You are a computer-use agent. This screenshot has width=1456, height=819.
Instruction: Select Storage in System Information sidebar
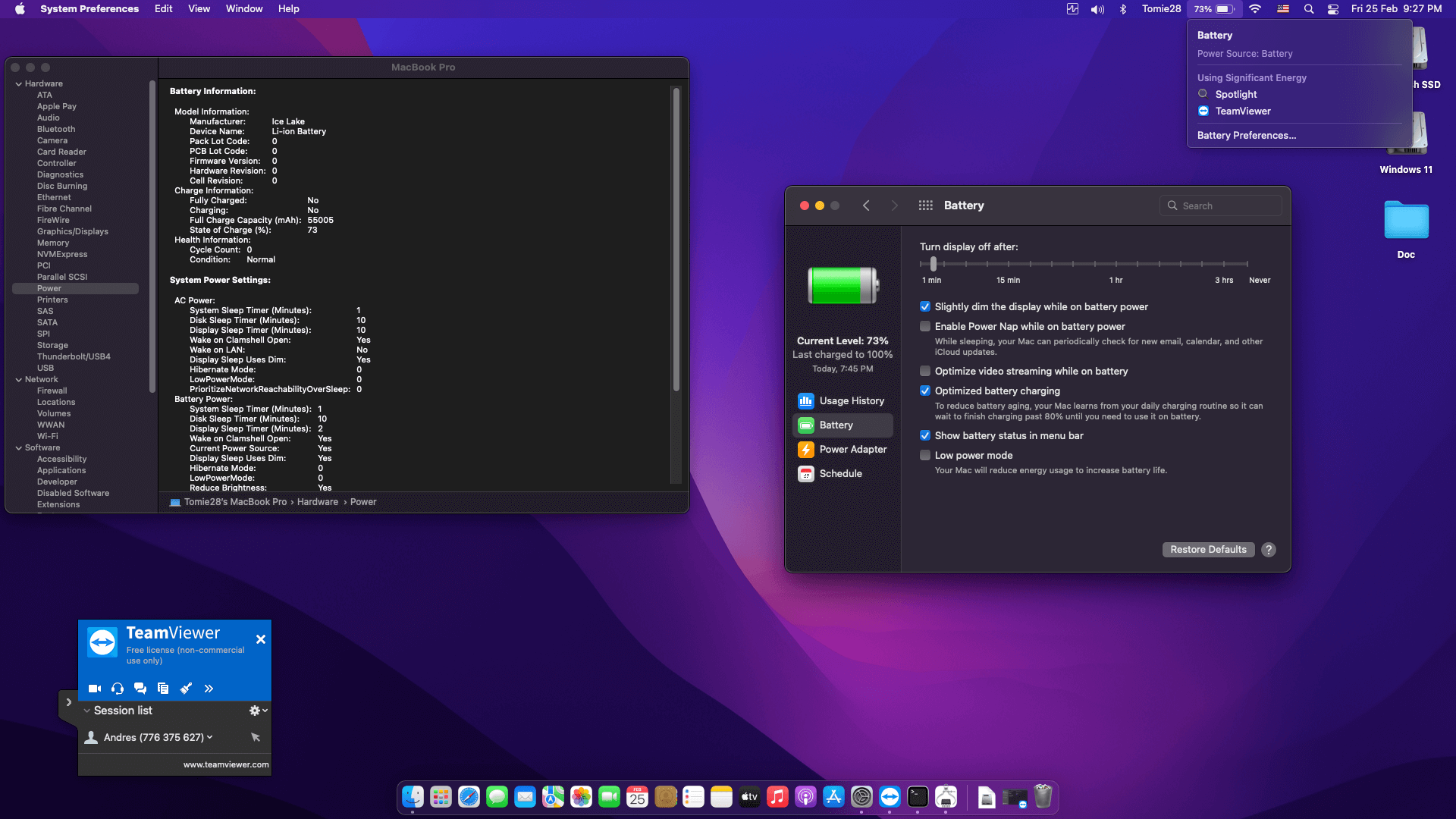point(52,345)
